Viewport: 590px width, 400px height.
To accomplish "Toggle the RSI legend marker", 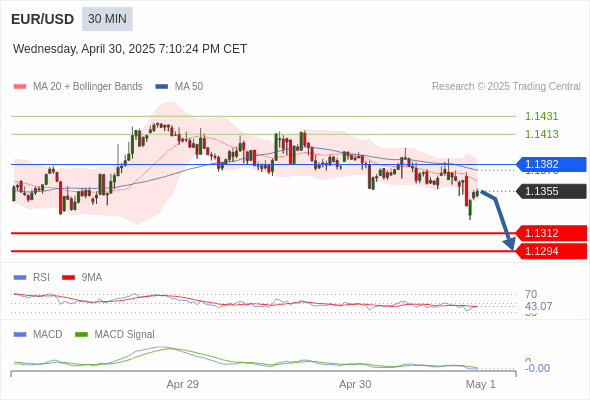I will pyautogui.click(x=20, y=278).
